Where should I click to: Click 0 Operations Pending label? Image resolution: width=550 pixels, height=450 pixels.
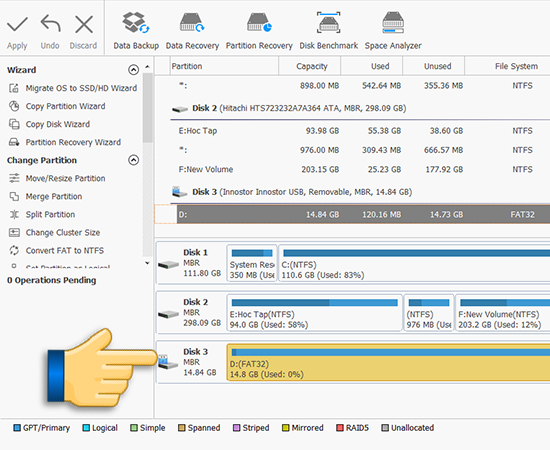click(52, 280)
